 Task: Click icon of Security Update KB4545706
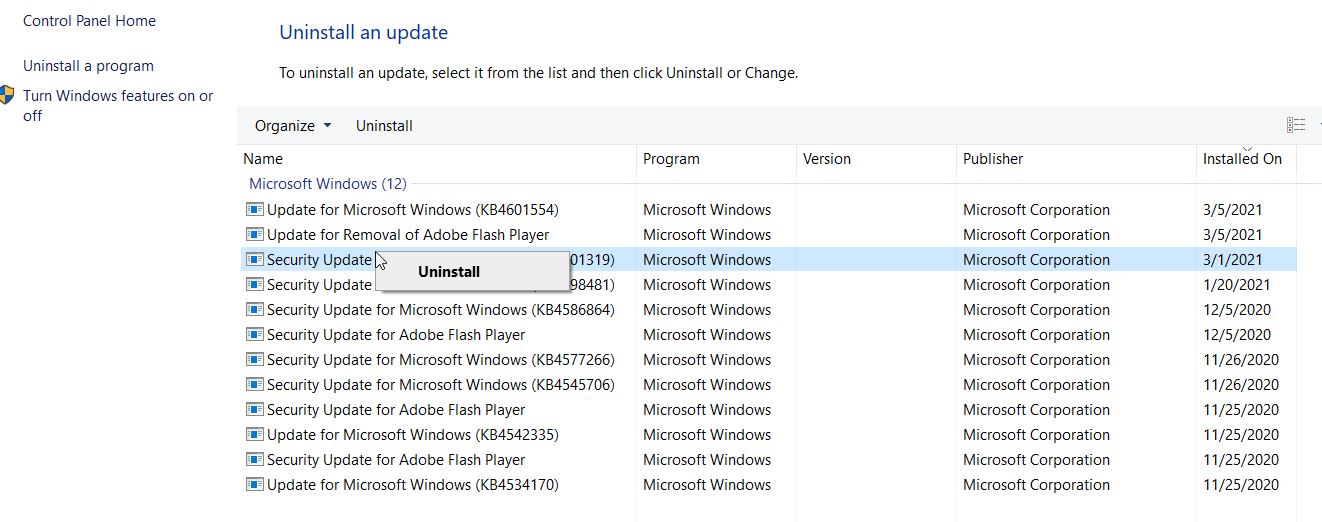point(255,385)
